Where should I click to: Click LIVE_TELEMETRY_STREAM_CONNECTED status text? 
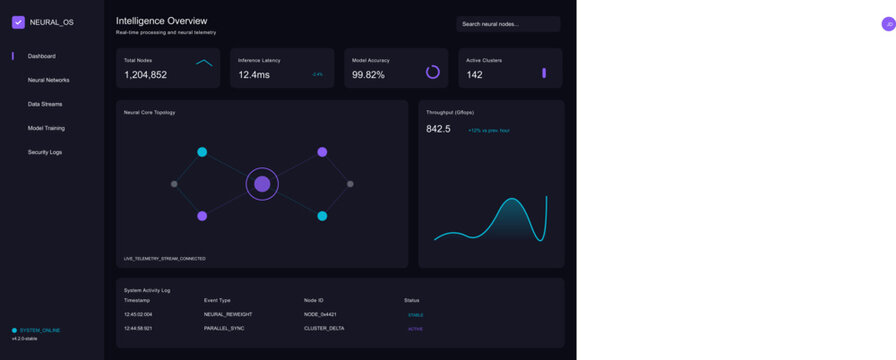[x=165, y=259]
